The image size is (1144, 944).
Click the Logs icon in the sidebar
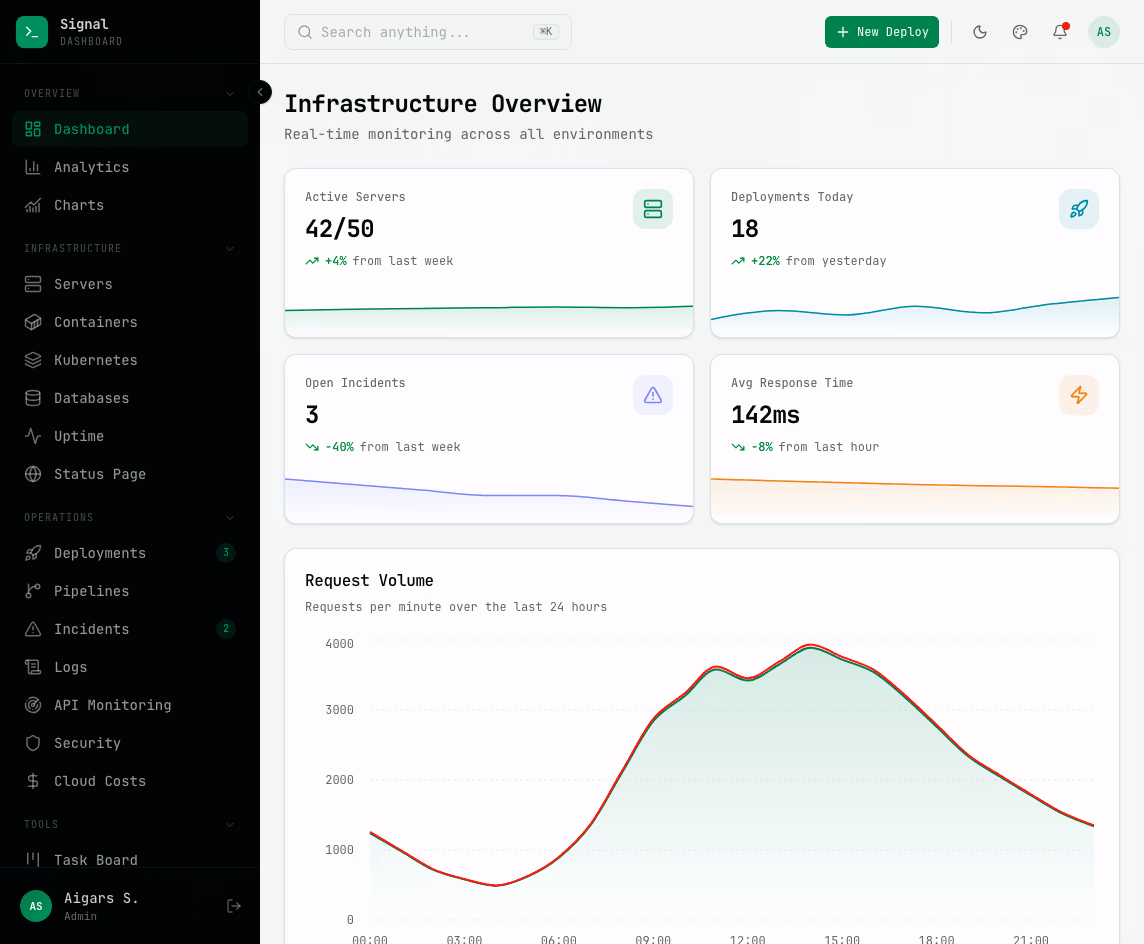coord(33,667)
